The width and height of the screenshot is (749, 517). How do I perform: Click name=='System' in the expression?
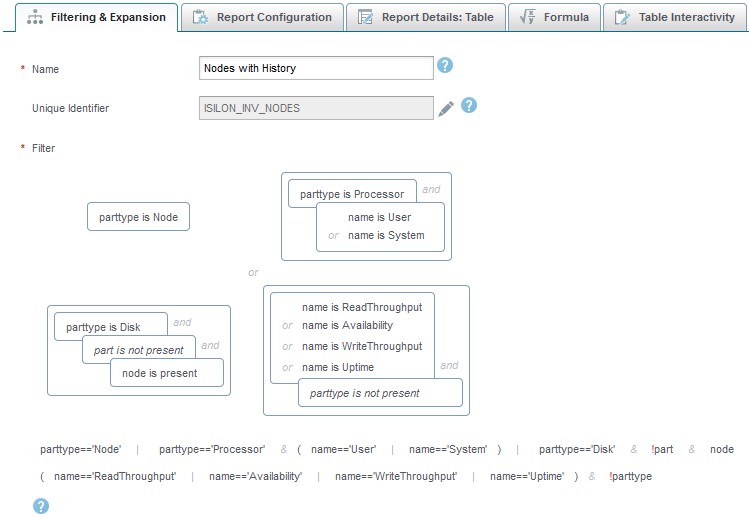point(448,449)
